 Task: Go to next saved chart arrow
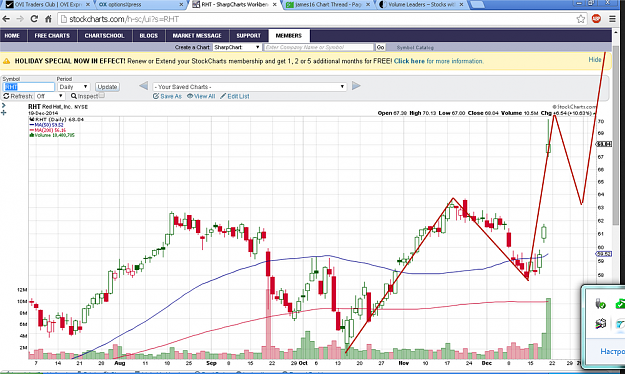pos(356,86)
